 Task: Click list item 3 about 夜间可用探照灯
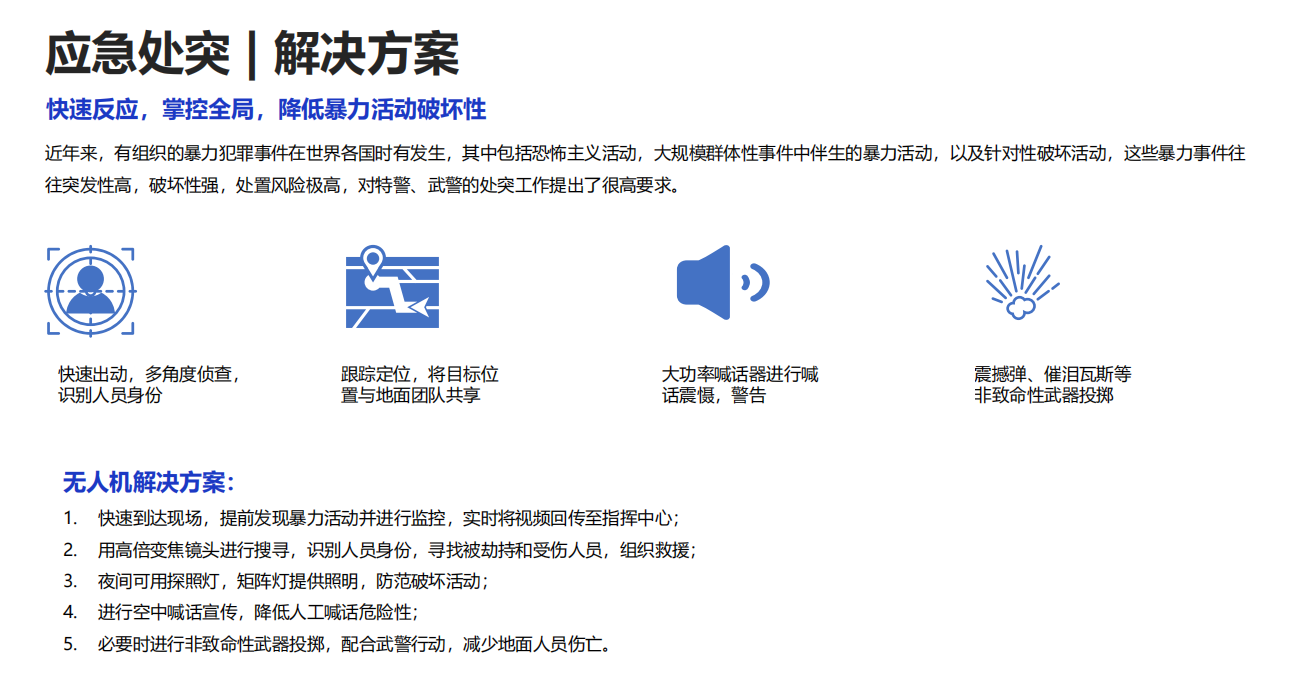270,579
